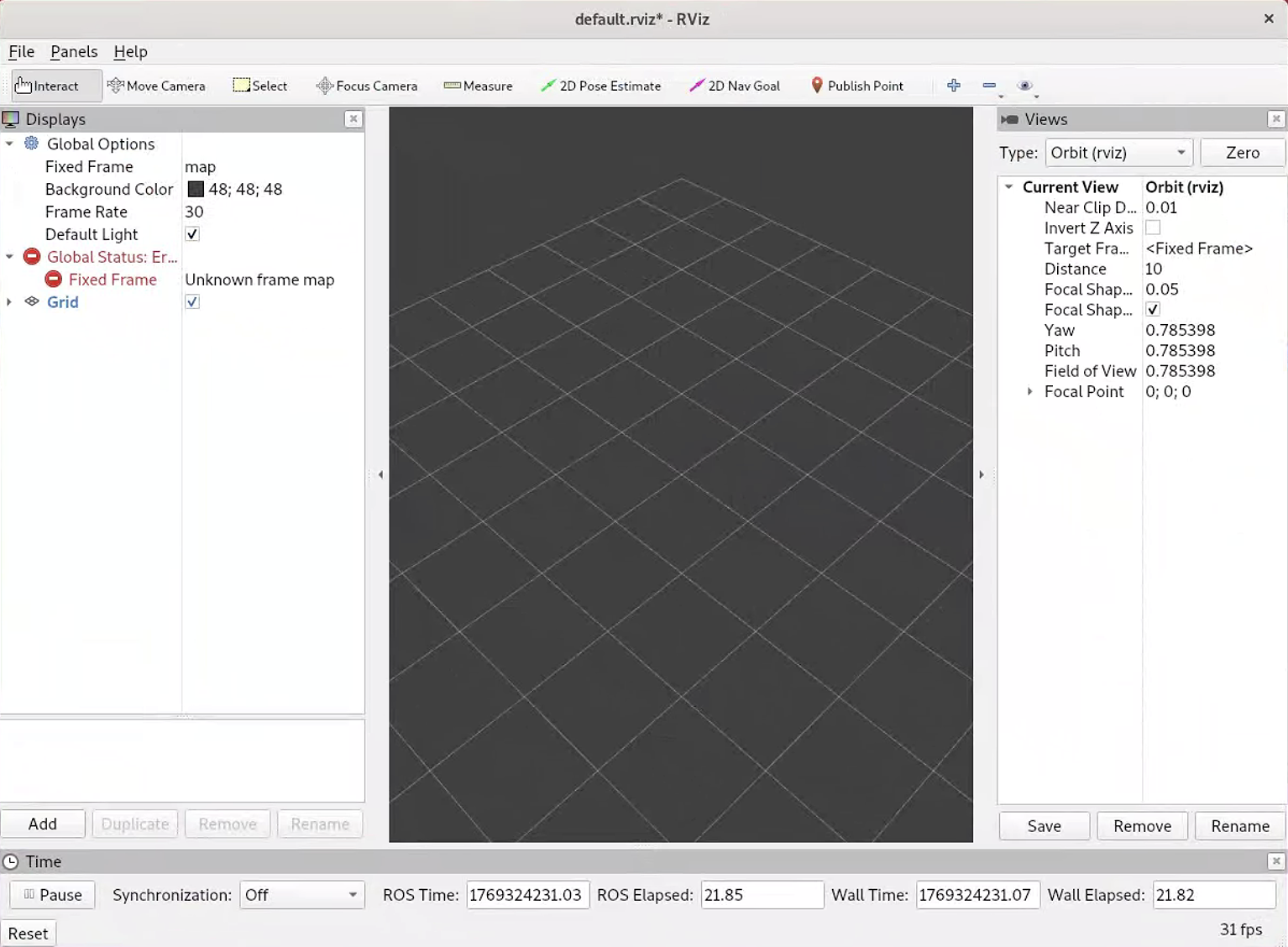Click the Publish Point tool
Image resolution: width=1288 pixels, height=947 pixels.
[x=856, y=86]
